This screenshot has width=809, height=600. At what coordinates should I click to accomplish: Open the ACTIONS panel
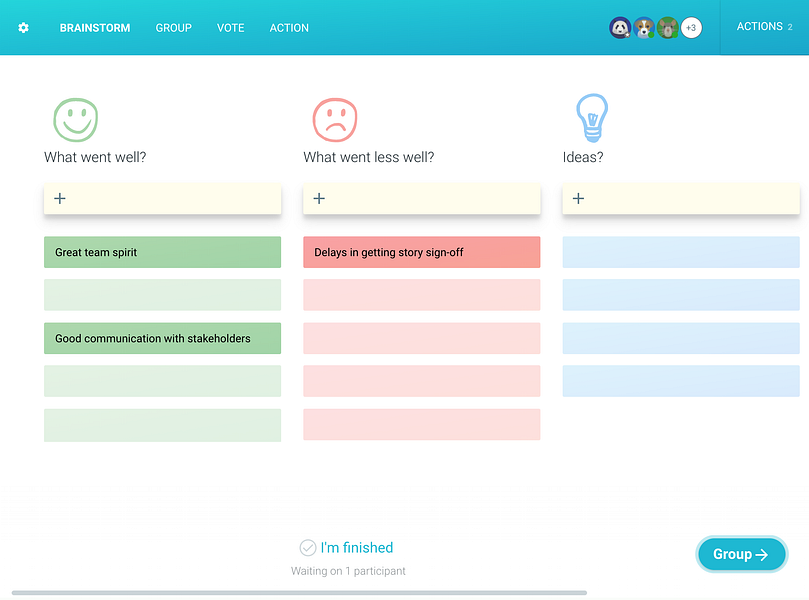tap(764, 27)
